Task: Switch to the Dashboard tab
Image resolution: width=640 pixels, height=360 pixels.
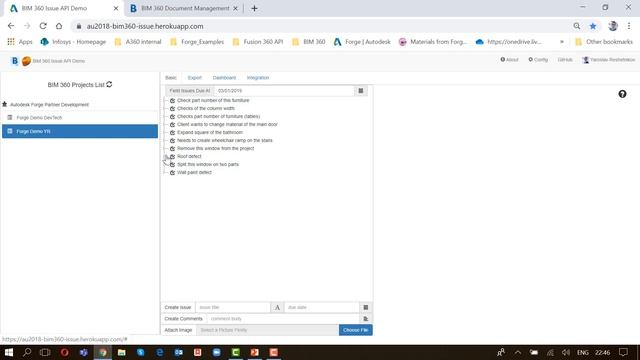Action: pyautogui.click(x=224, y=78)
